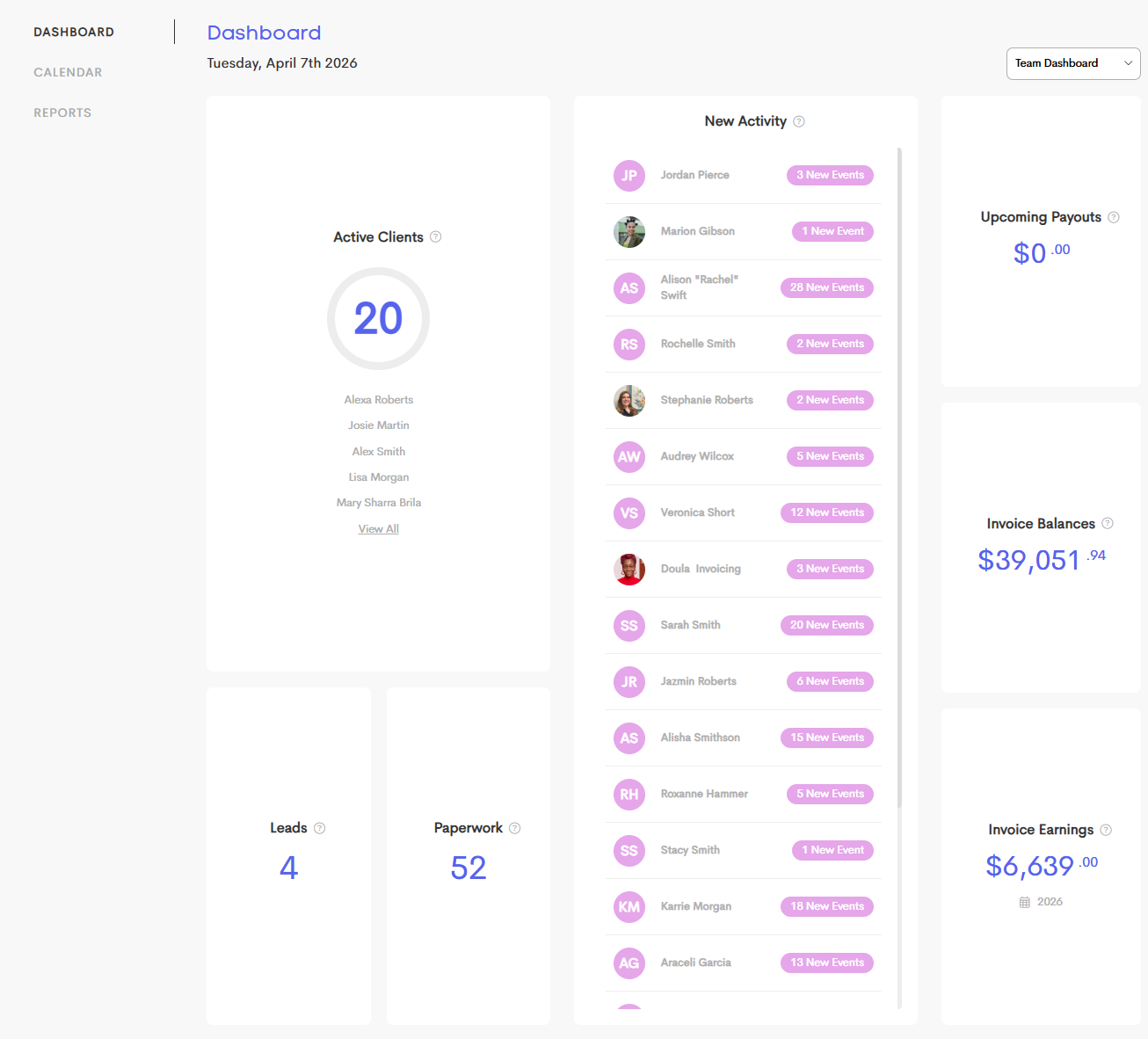Open Reports in the sidebar
Viewport: 1148px width, 1039px height.
(x=62, y=113)
